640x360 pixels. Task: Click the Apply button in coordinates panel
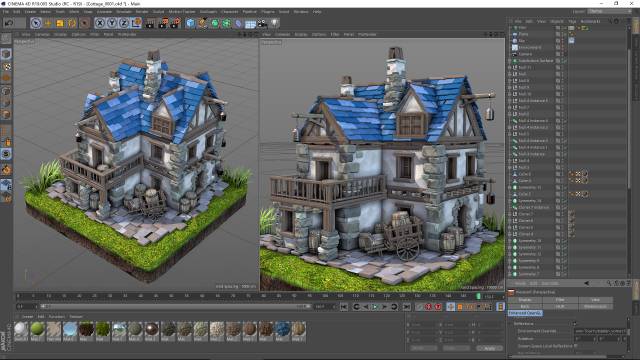click(x=489, y=348)
